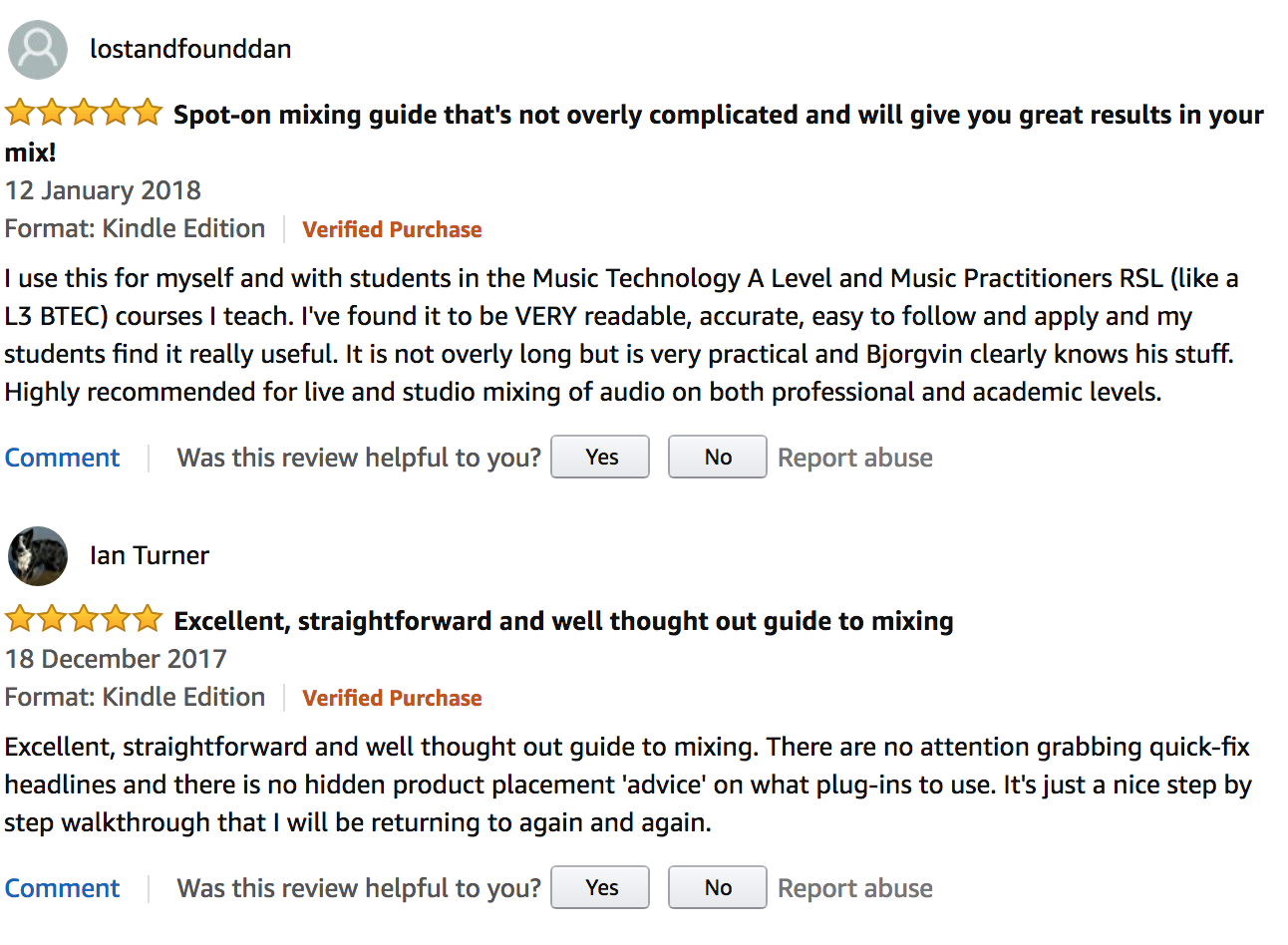
Task: Click the star rating on lostandfounddan's review
Action: point(83,113)
